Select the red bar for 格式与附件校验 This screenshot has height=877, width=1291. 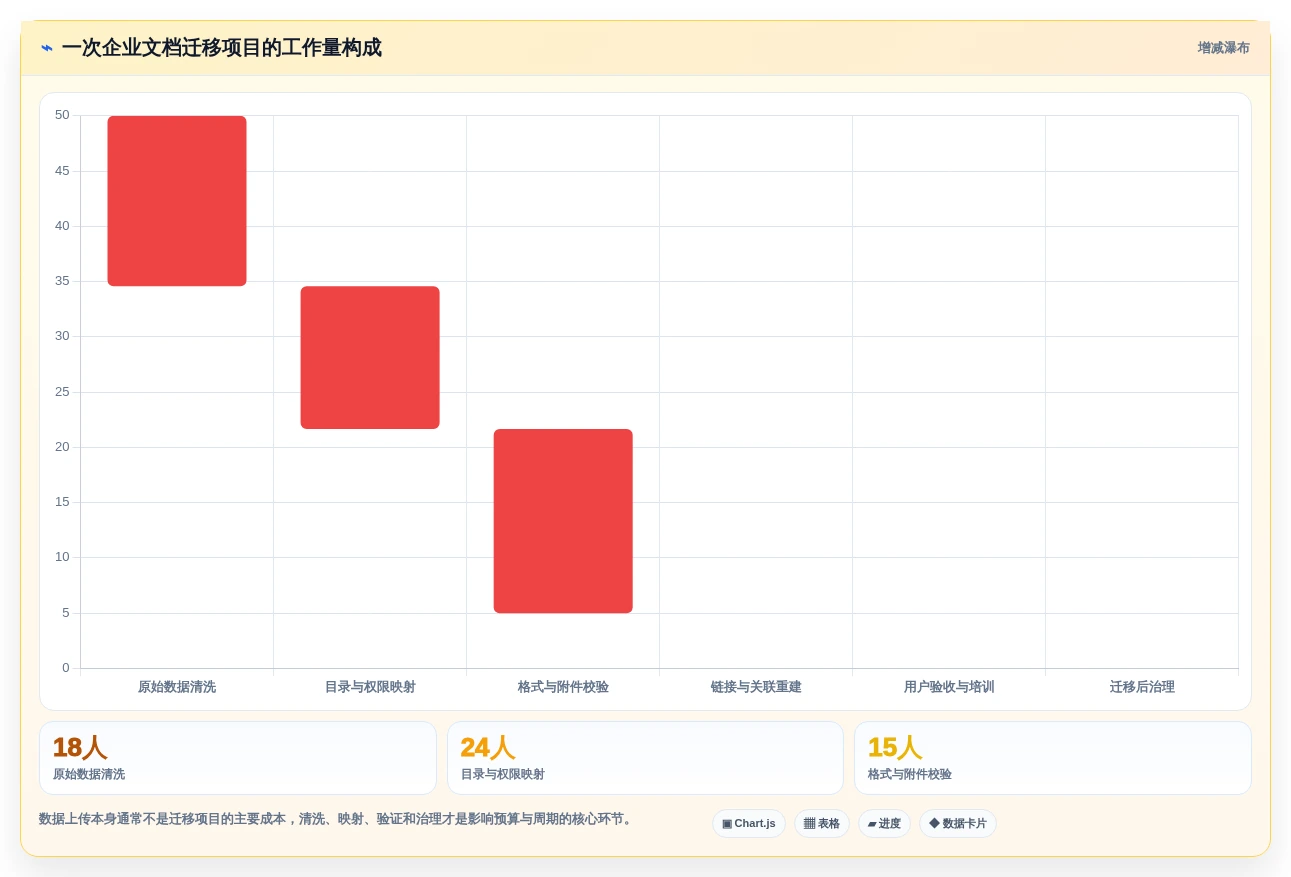tap(563, 521)
